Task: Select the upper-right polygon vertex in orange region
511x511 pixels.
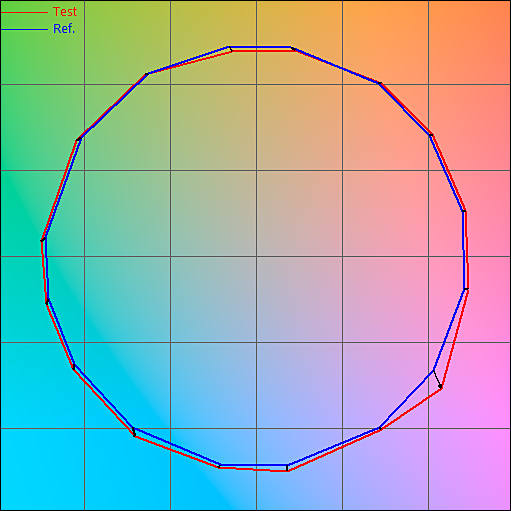Action: [379, 83]
